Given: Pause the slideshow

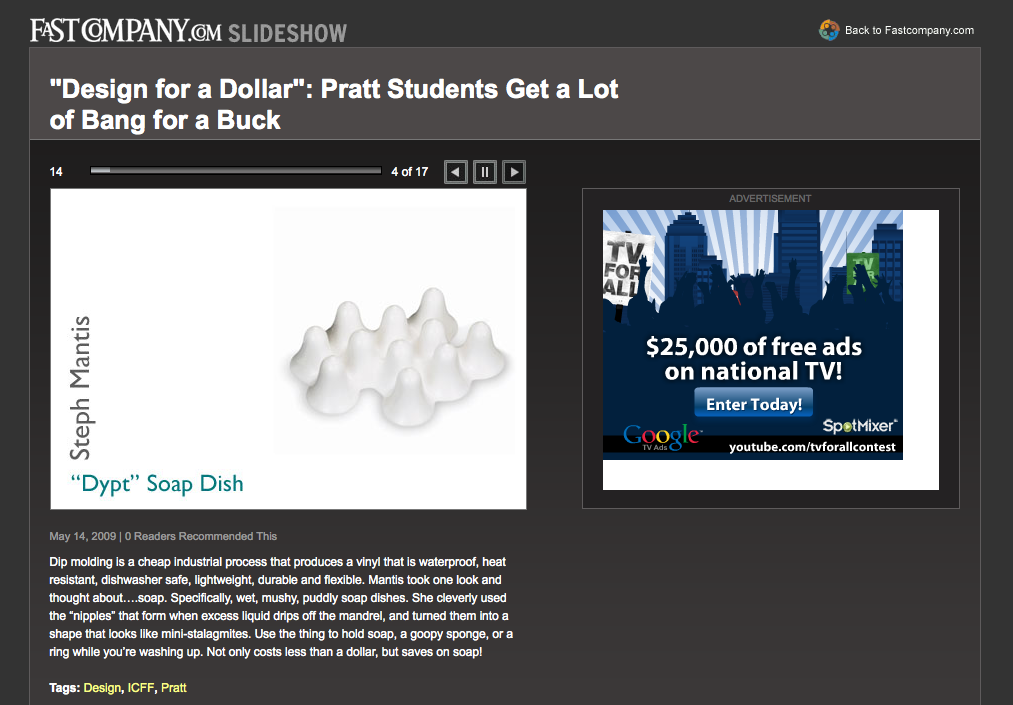Looking at the screenshot, I should click(485, 172).
